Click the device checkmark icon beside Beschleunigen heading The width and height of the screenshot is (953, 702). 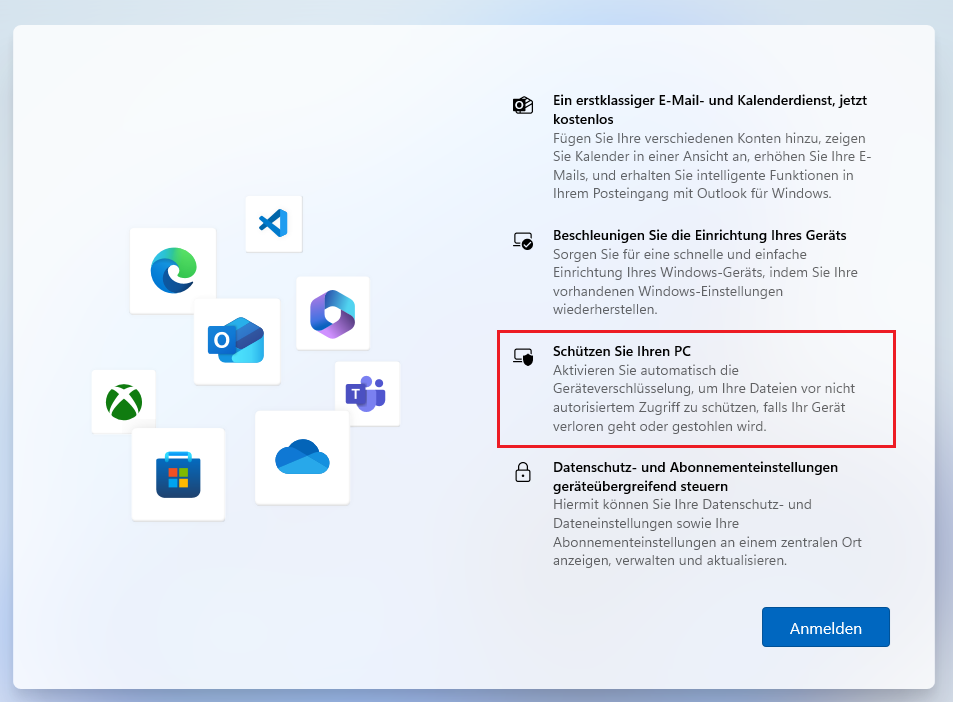(523, 241)
